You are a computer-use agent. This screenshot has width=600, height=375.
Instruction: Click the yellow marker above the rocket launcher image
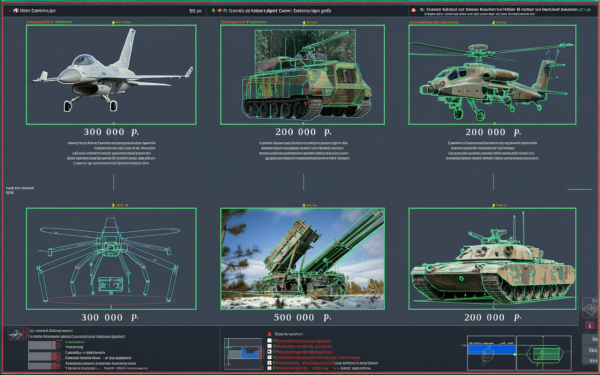tap(303, 205)
